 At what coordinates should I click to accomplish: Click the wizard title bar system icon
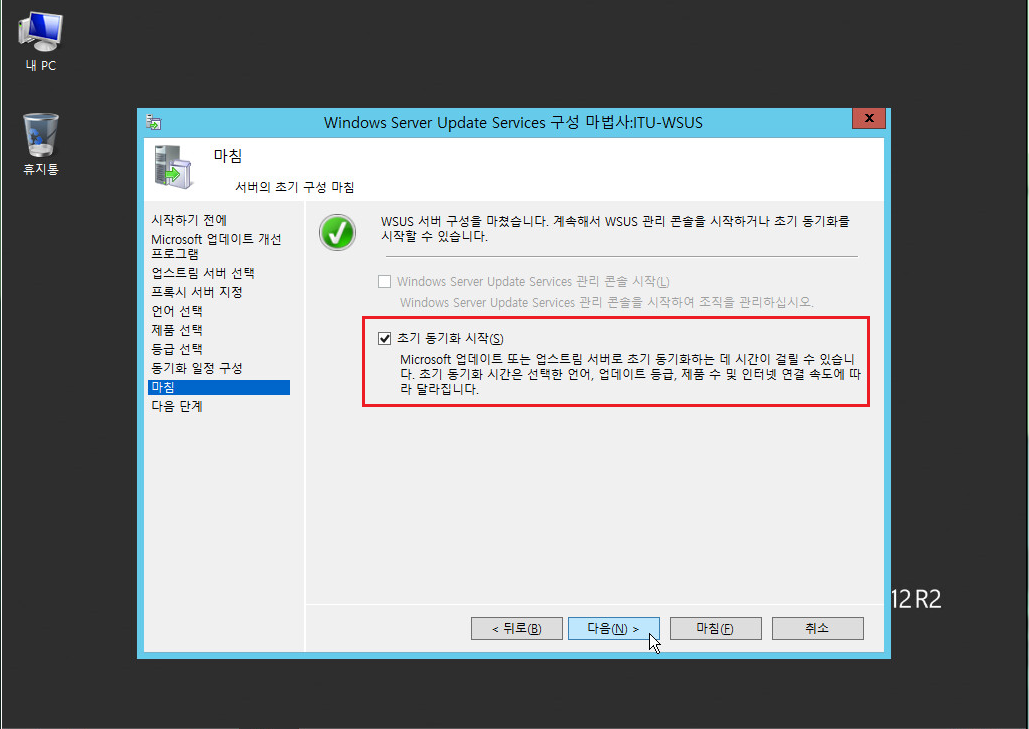click(x=153, y=122)
